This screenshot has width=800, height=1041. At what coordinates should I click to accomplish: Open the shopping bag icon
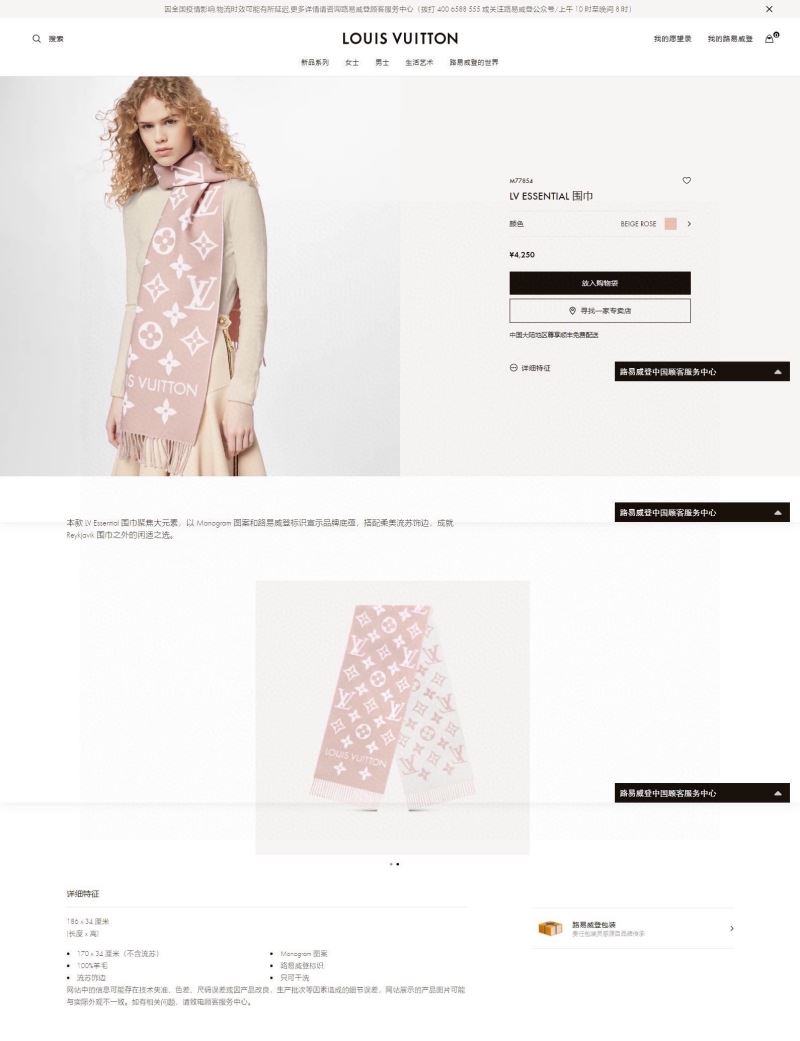[x=769, y=39]
